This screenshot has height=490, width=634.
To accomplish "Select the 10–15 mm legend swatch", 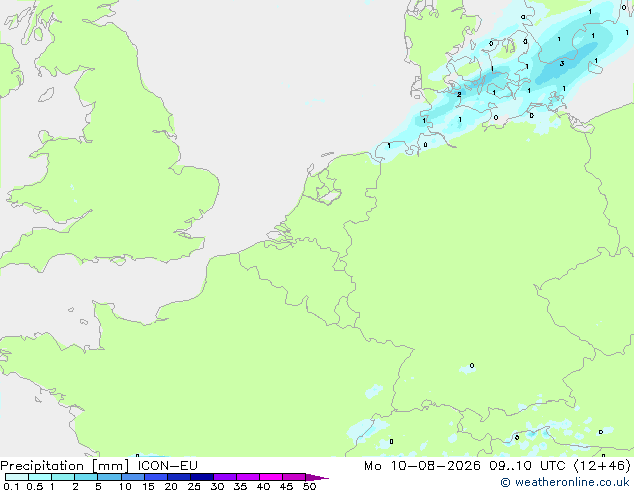I will click(133, 477).
